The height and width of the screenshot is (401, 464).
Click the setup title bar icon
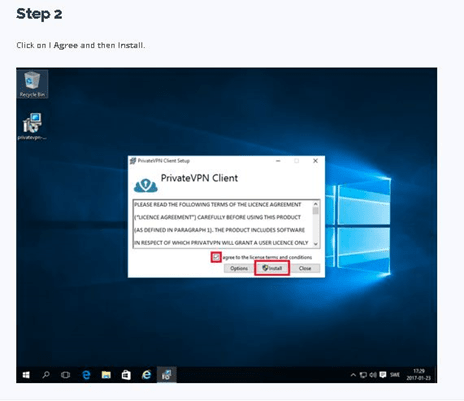133,161
